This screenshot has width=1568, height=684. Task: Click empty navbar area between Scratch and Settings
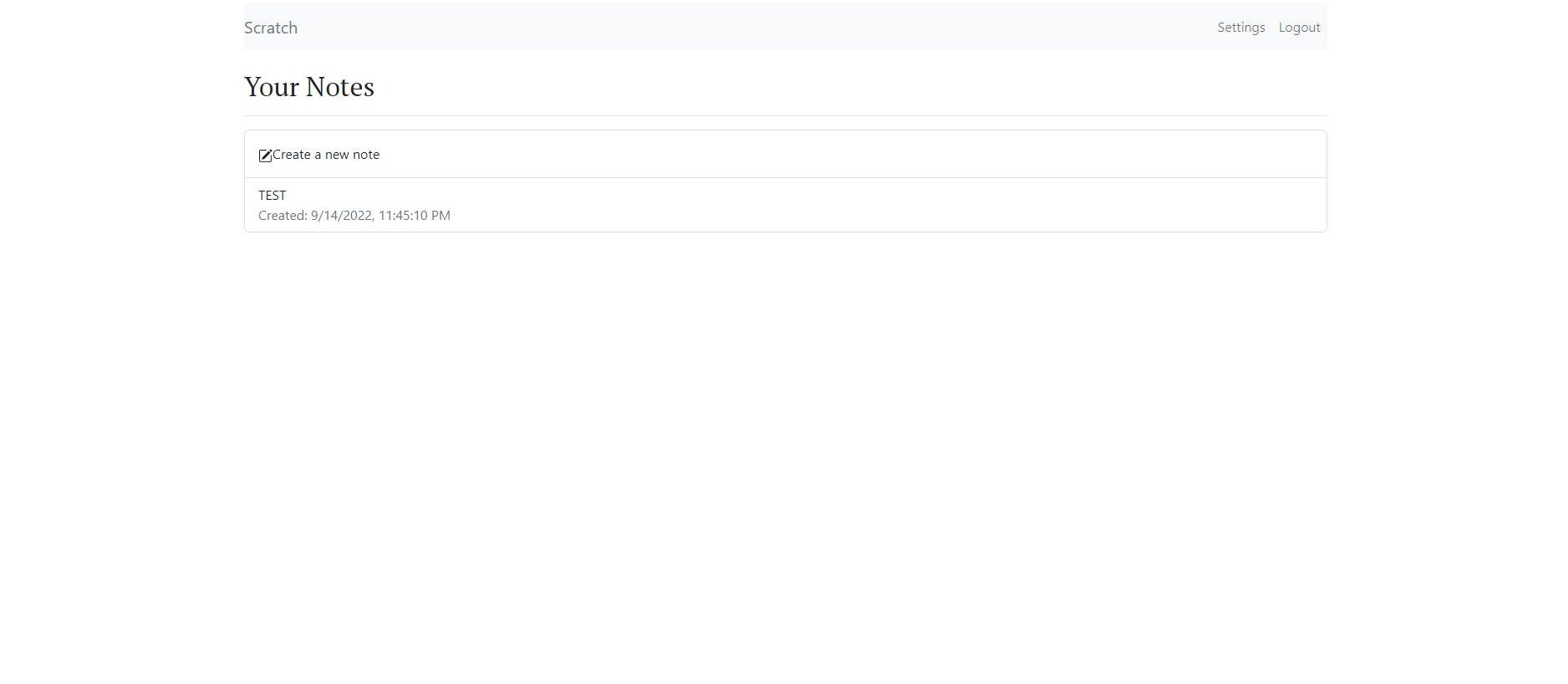752,28
